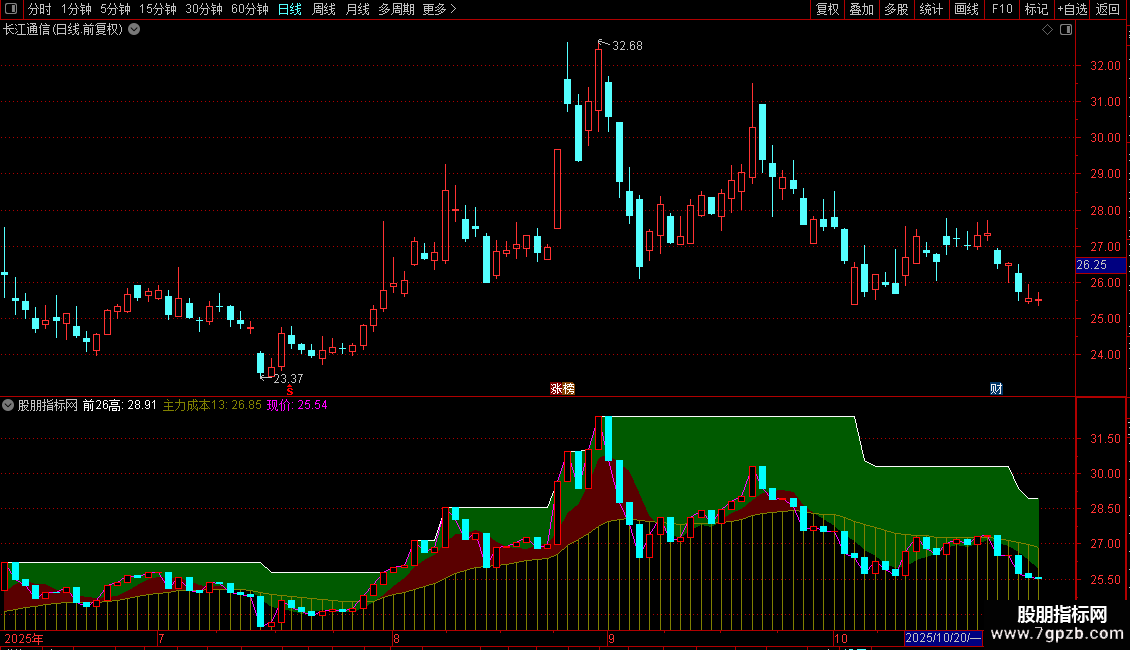1130x650 pixels.
Task: Expand the 更多 period options
Action: click(439, 9)
